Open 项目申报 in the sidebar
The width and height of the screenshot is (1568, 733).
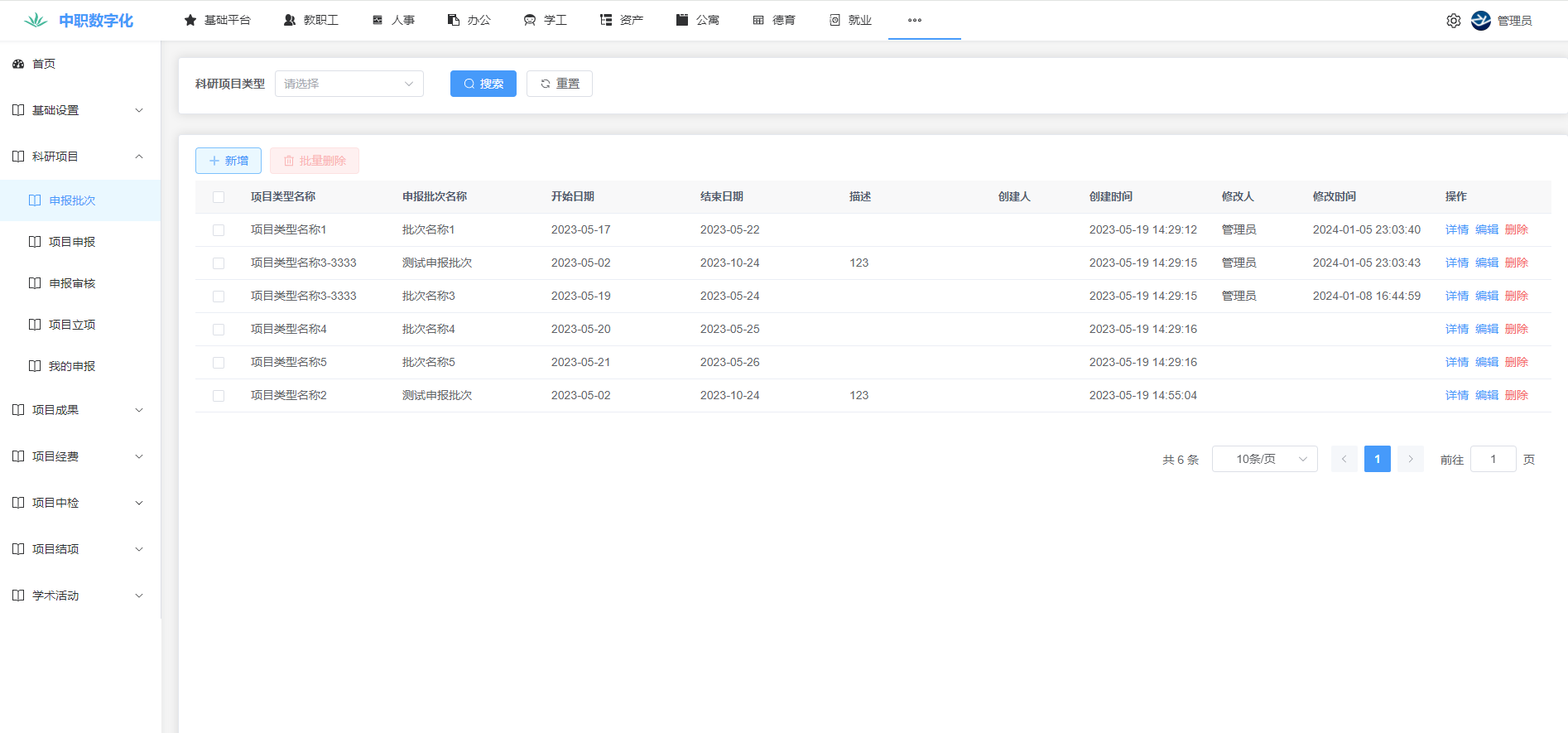tap(72, 242)
